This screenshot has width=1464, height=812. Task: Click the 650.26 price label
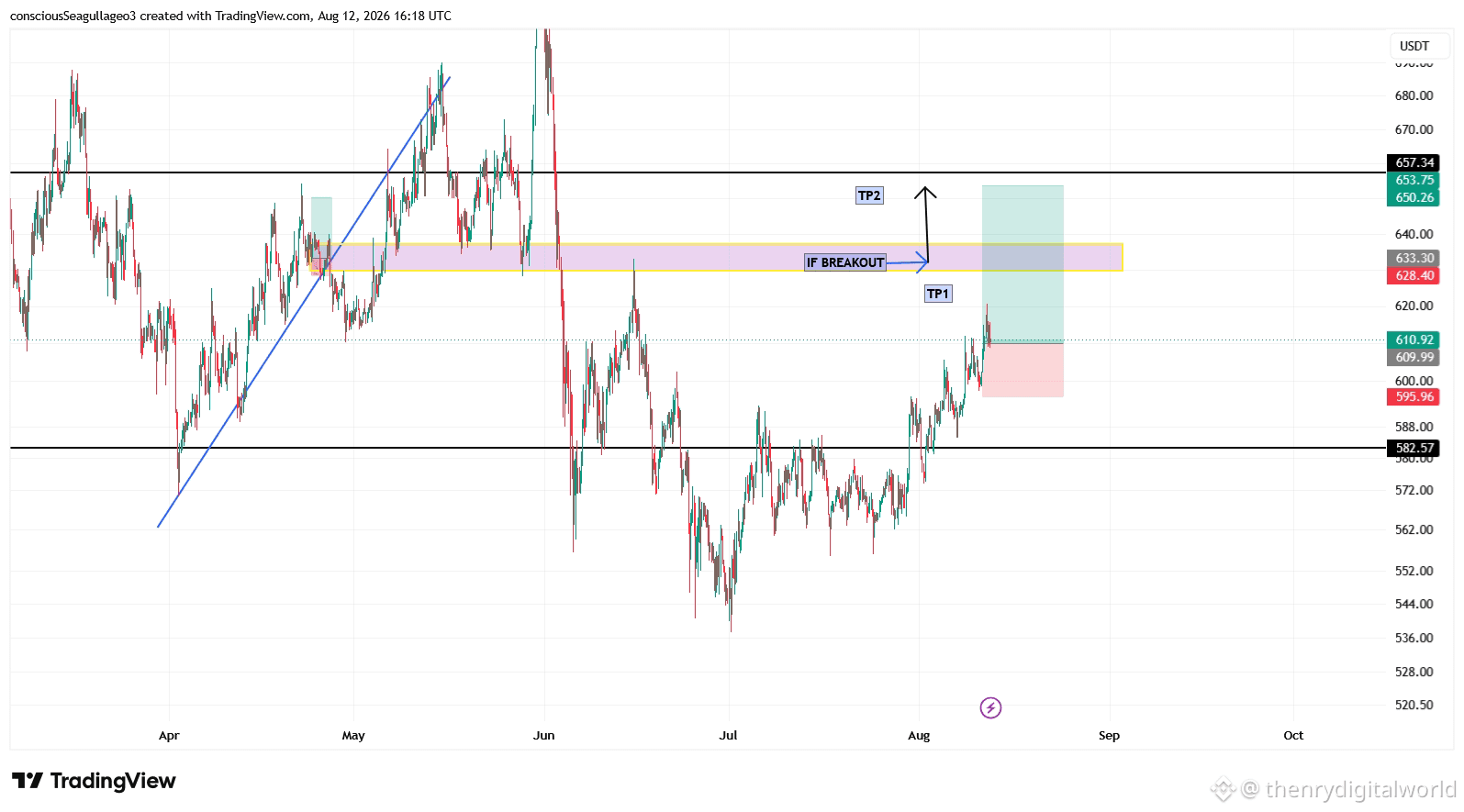[x=1414, y=197]
